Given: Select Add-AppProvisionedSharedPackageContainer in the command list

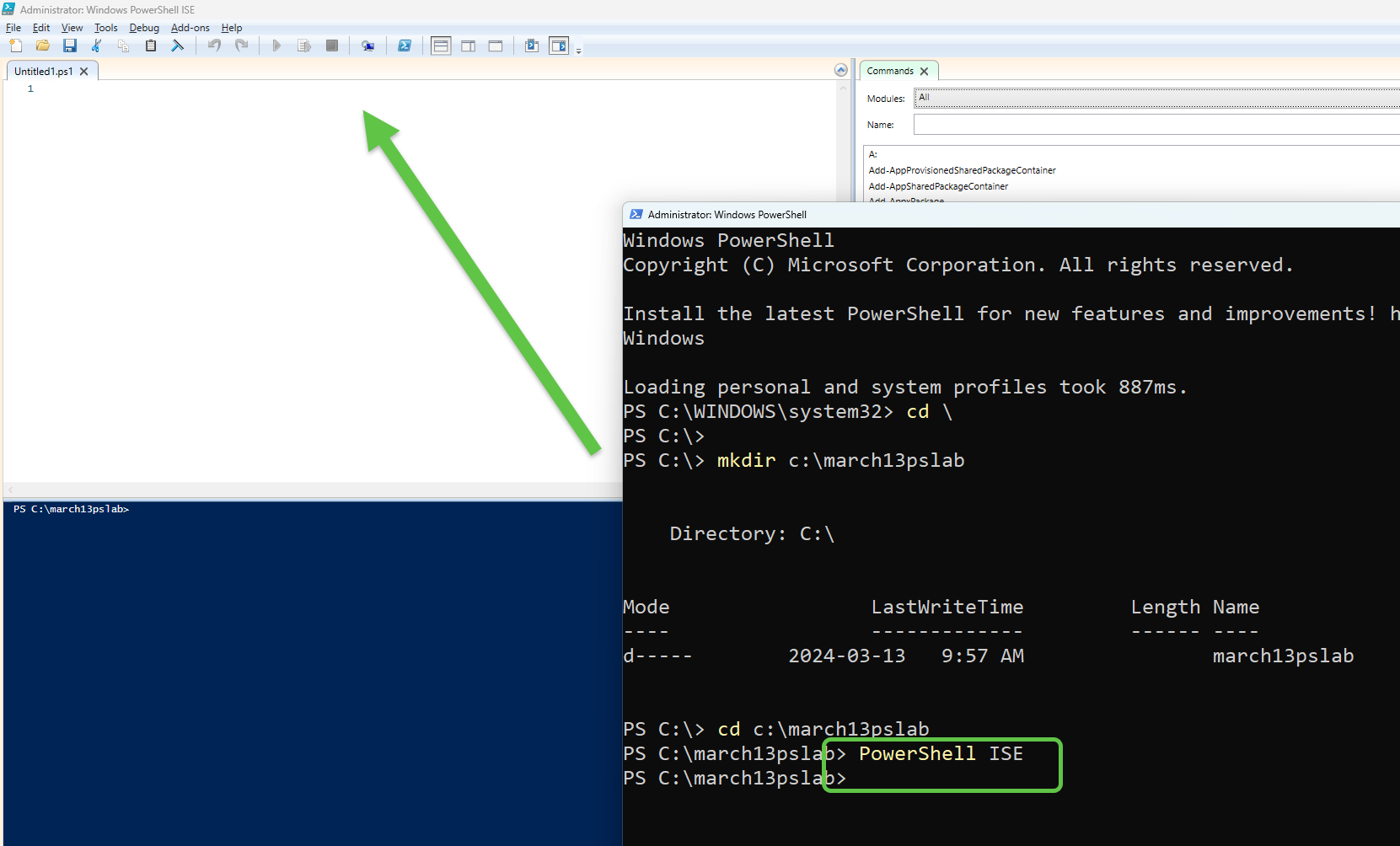Looking at the screenshot, I should point(962,170).
